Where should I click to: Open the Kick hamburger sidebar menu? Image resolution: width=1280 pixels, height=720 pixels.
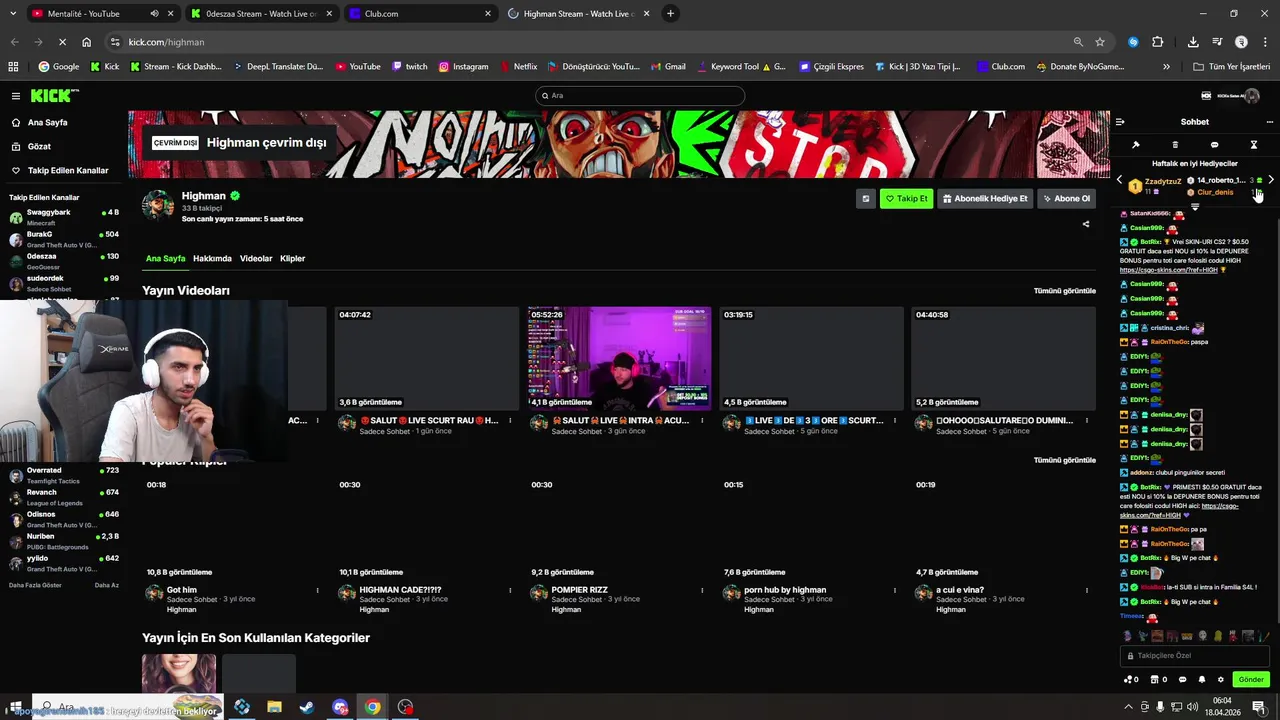16,96
